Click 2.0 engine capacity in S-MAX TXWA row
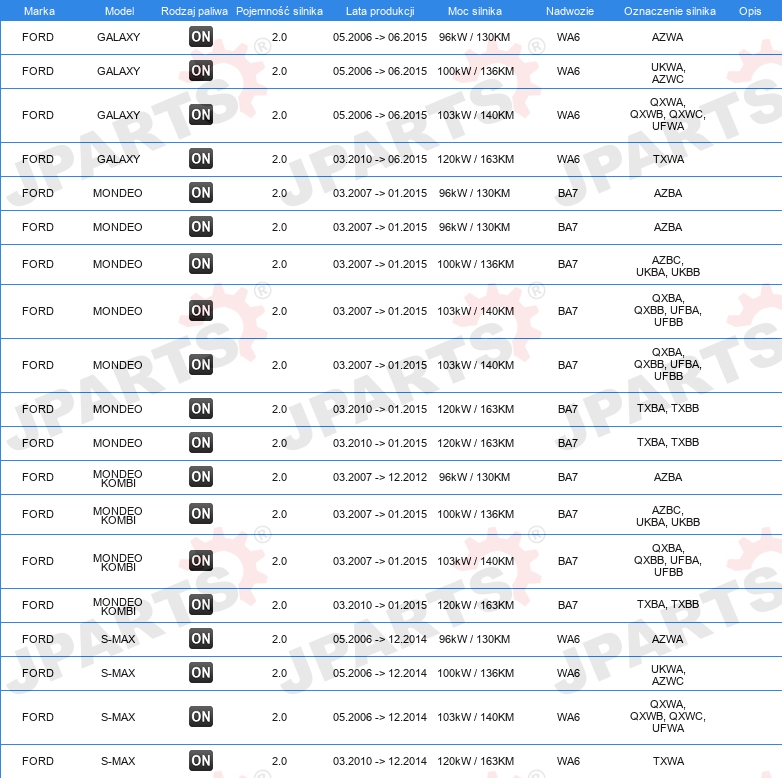 279,761
